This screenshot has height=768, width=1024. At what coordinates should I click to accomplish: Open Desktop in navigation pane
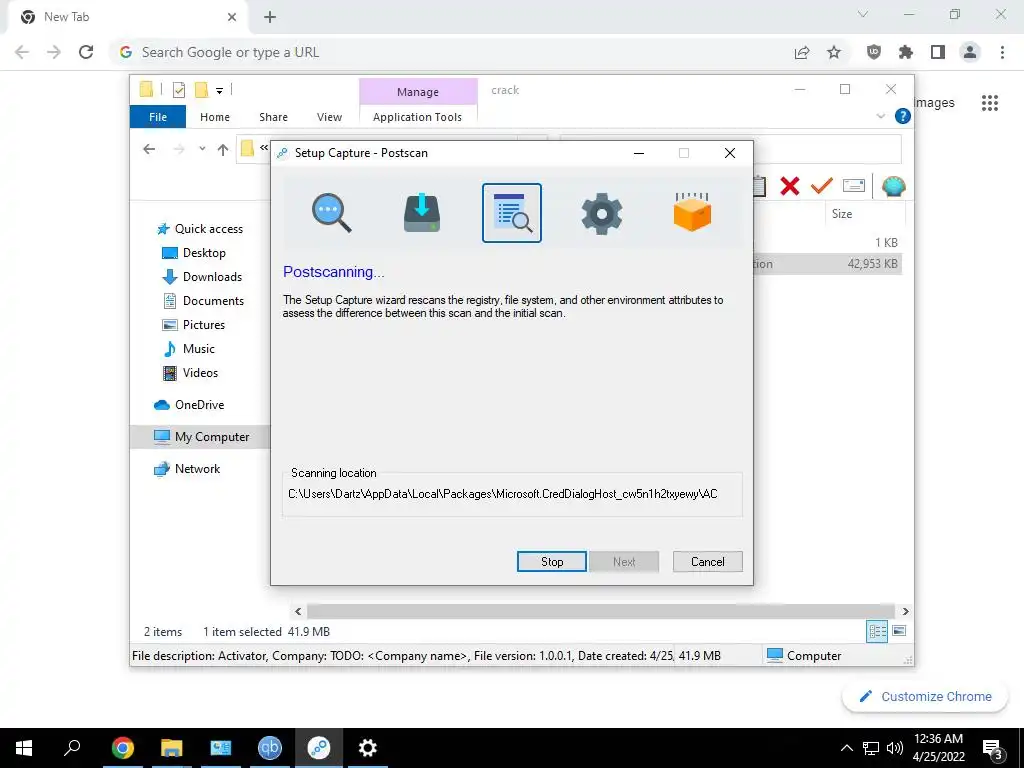pyautogui.click(x=194, y=253)
